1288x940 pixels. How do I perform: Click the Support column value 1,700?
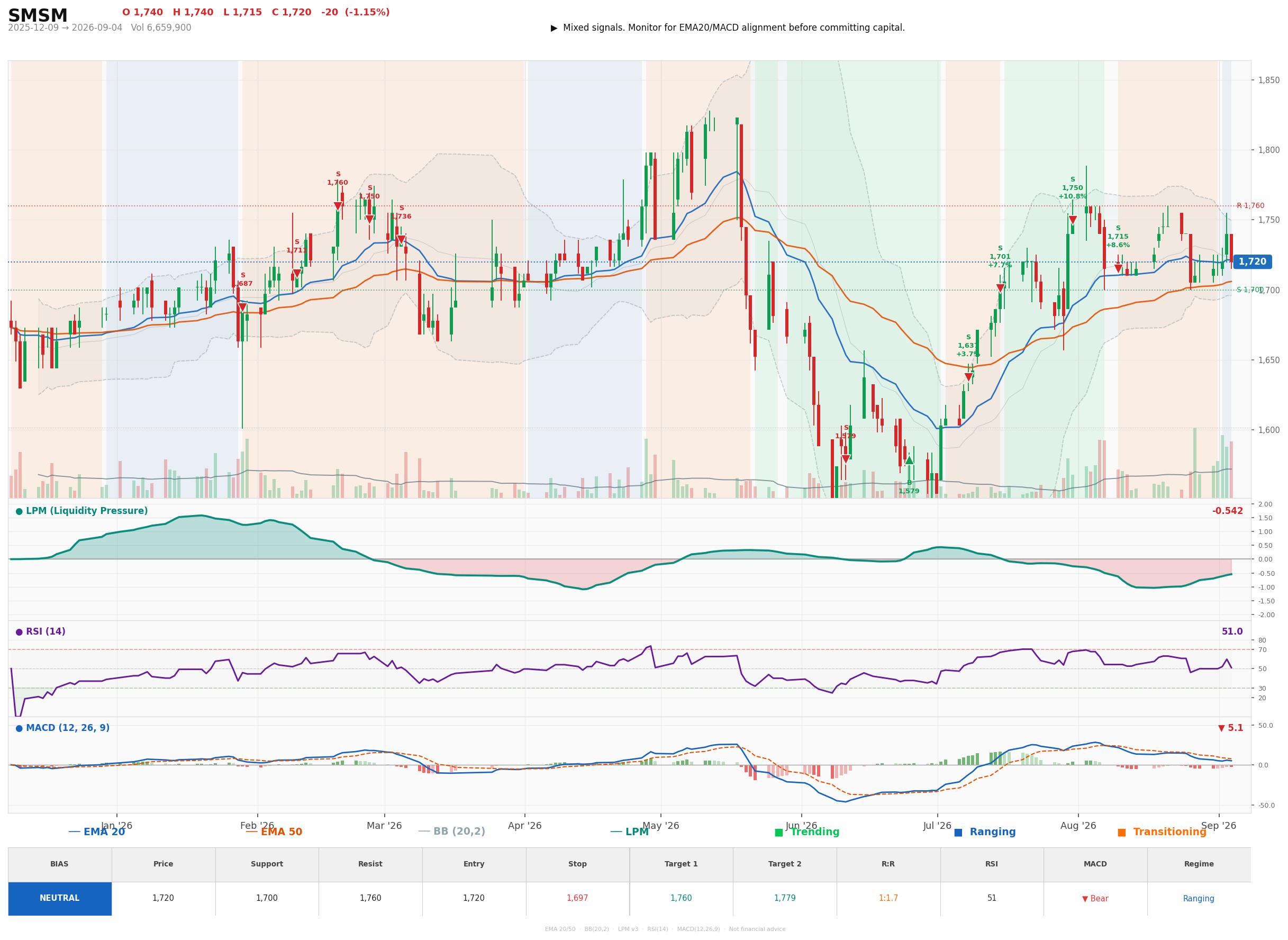pyautogui.click(x=267, y=899)
